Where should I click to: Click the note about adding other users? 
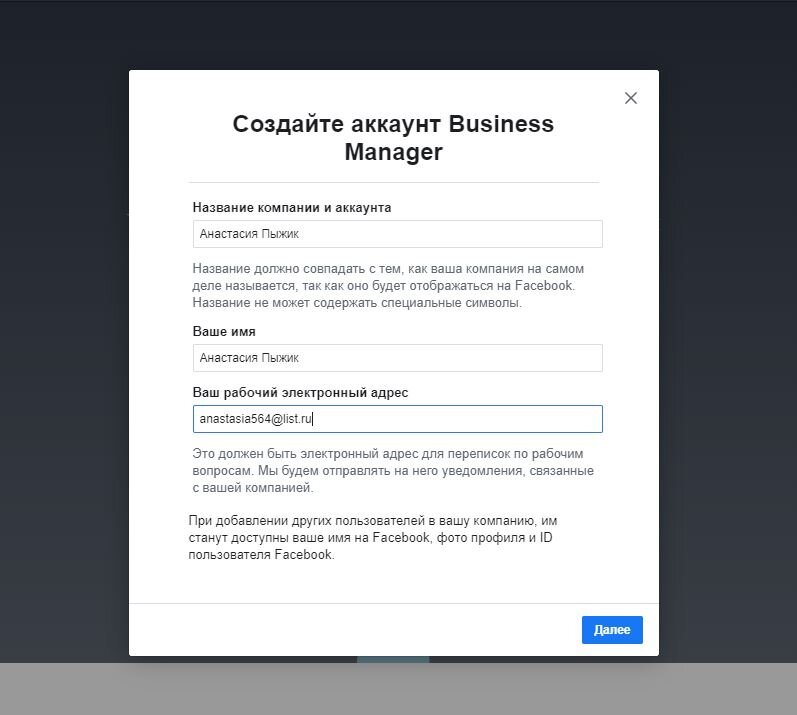pyautogui.click(x=373, y=538)
